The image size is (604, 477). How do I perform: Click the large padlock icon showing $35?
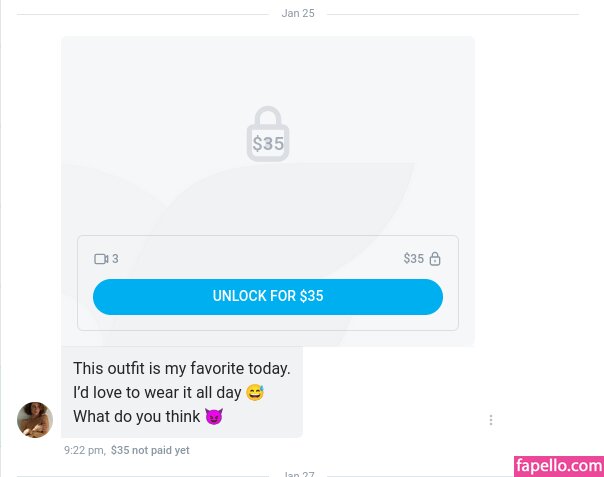tap(268, 134)
